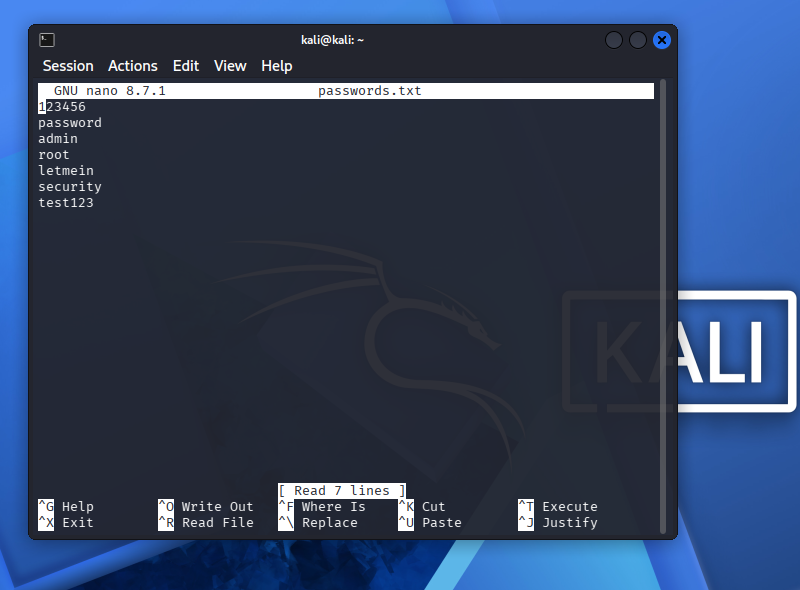Click the ^K Cut shortcut

422,507
